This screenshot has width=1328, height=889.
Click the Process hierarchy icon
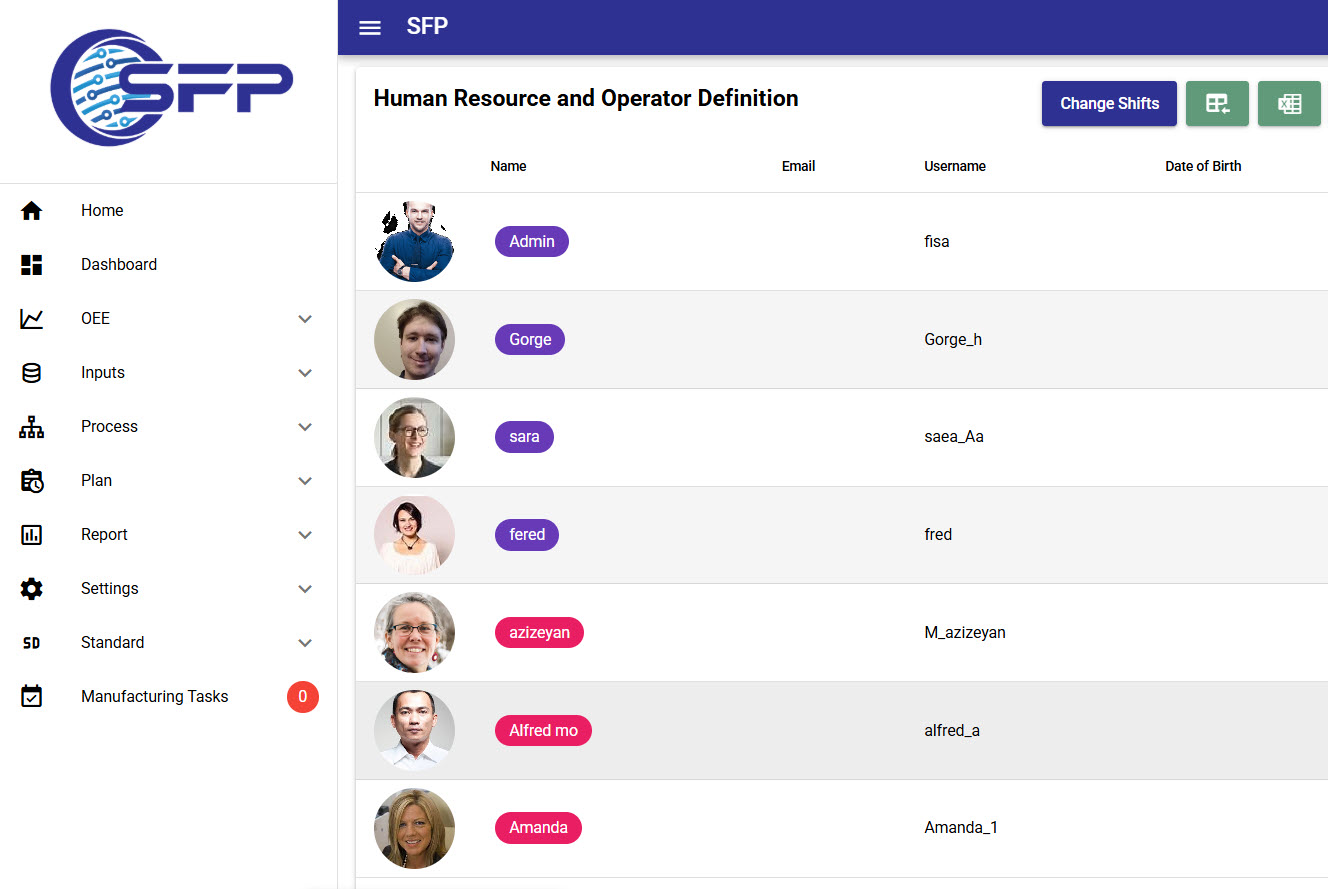32,426
